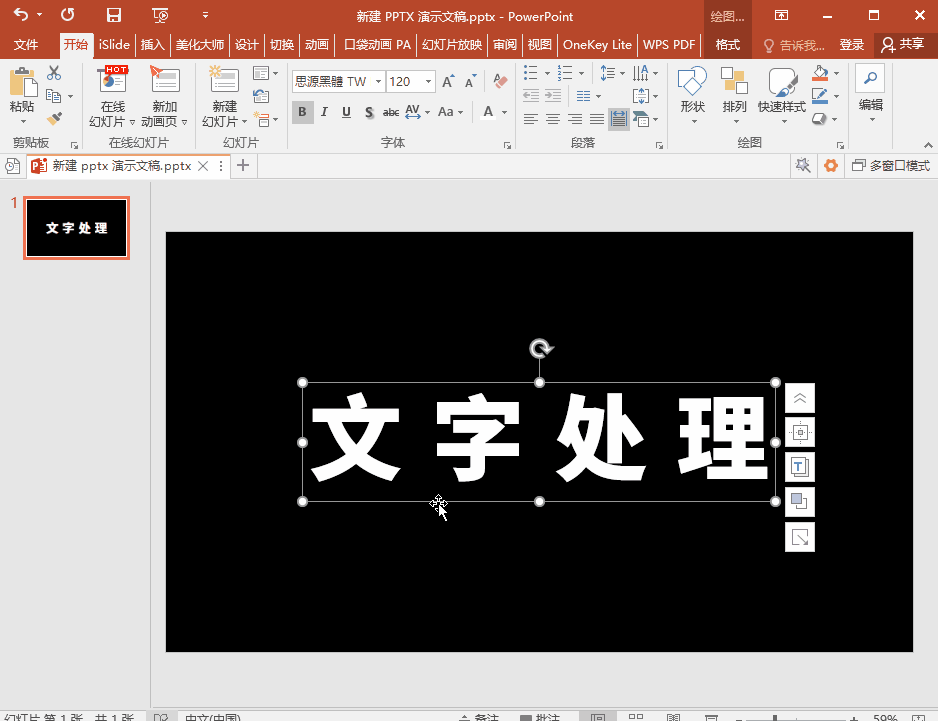Close the 新建 pptx 演示文稿.pptx document tab
Viewport: 938px width, 721px height.
[203, 166]
